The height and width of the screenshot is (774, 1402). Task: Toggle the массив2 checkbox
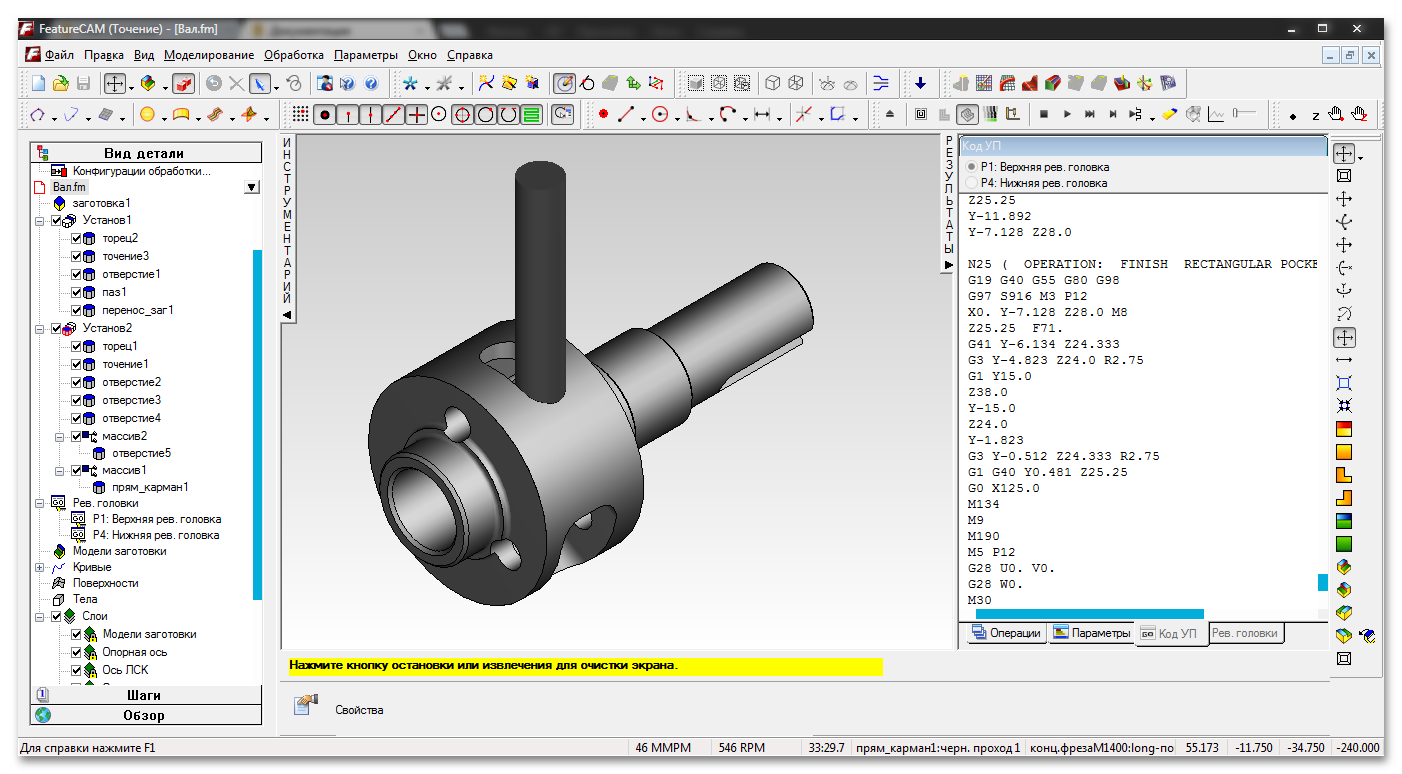pos(76,436)
